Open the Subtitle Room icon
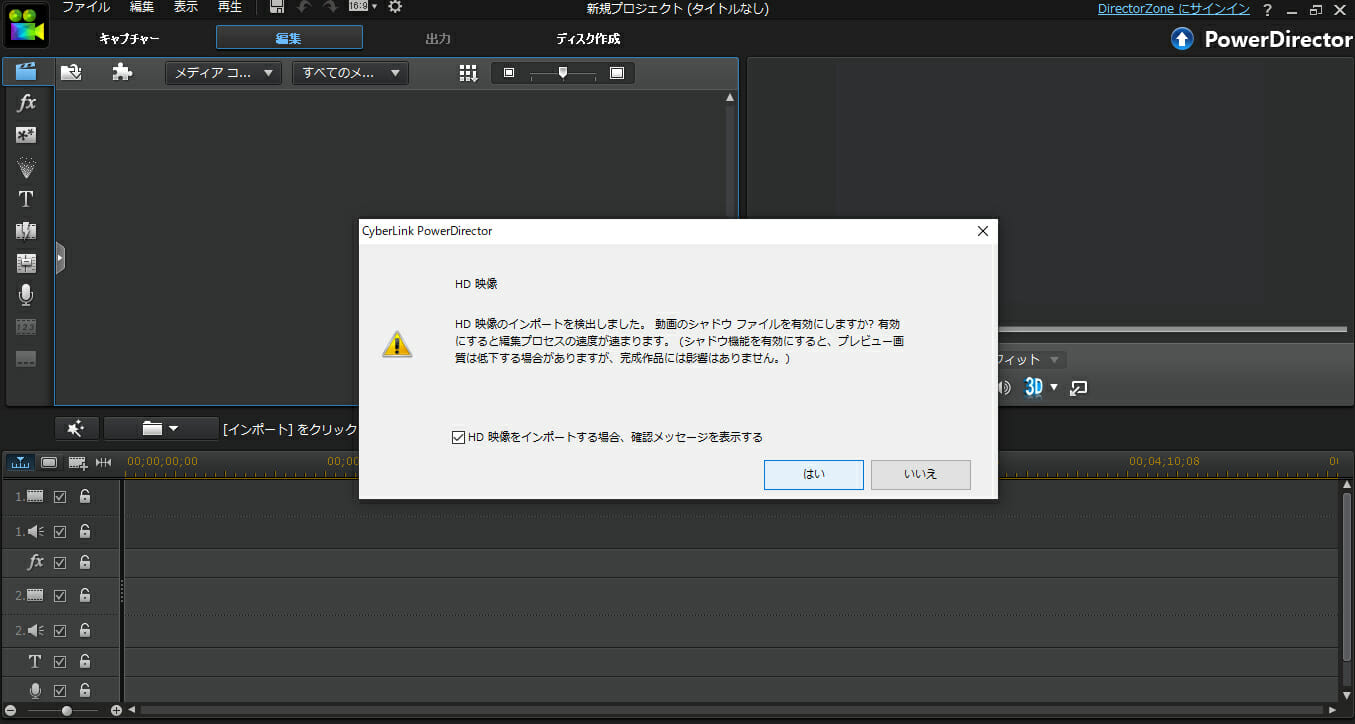1355x724 pixels. pyautogui.click(x=27, y=359)
